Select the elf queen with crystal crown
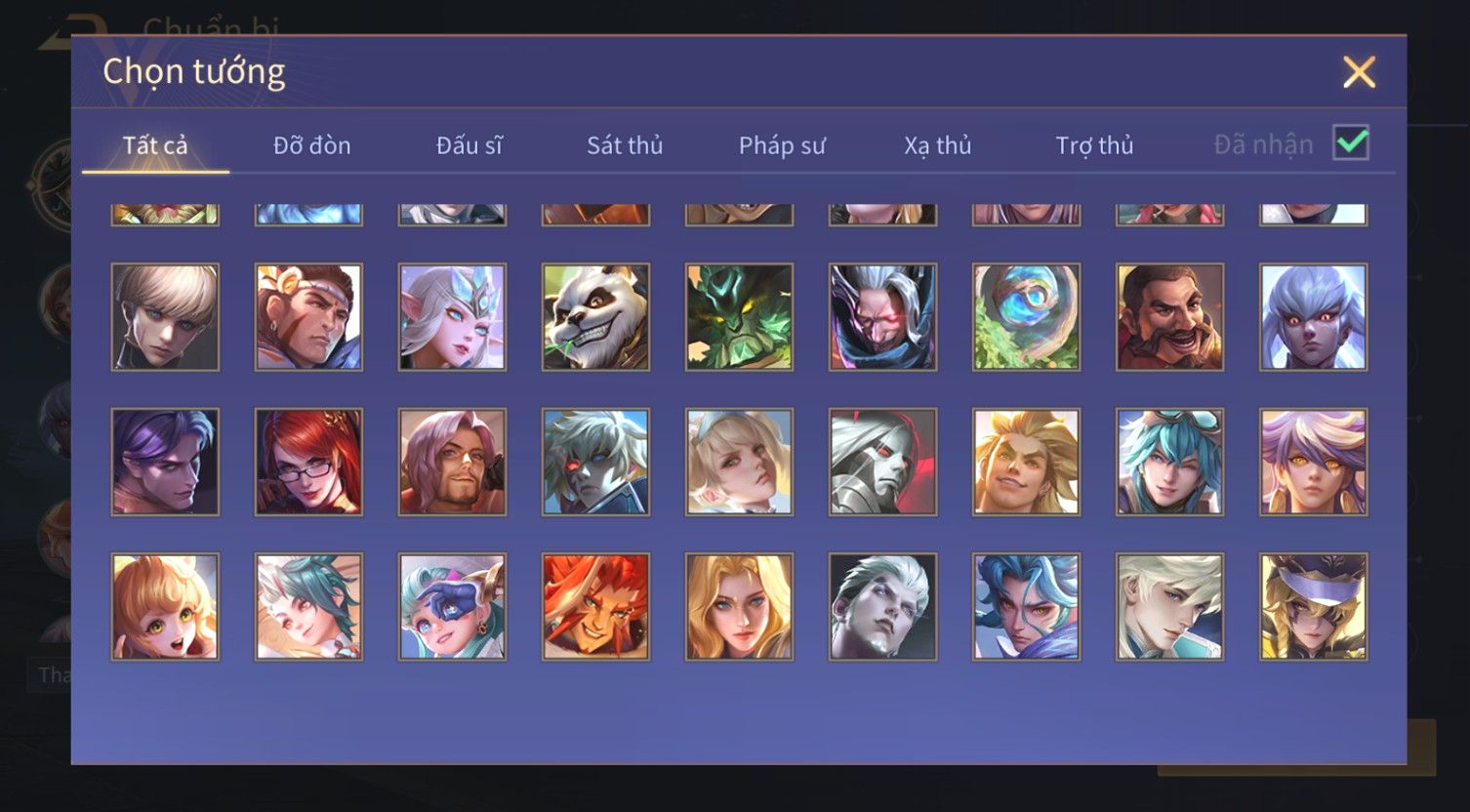This screenshot has width=1470, height=812. [x=452, y=317]
